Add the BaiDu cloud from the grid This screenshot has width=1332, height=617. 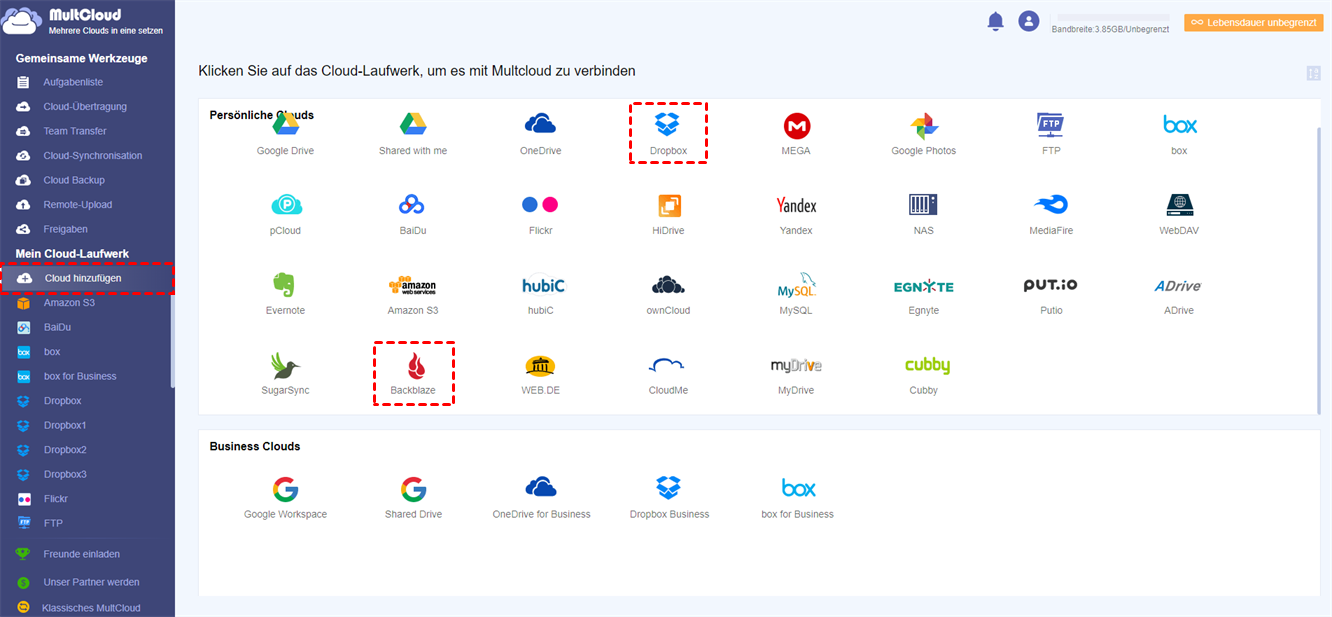[x=413, y=214]
